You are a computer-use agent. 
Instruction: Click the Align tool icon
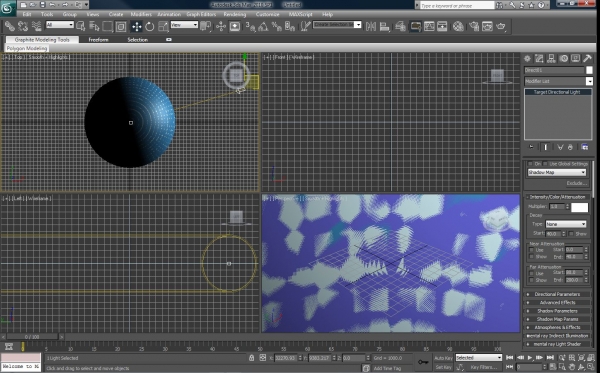point(384,26)
